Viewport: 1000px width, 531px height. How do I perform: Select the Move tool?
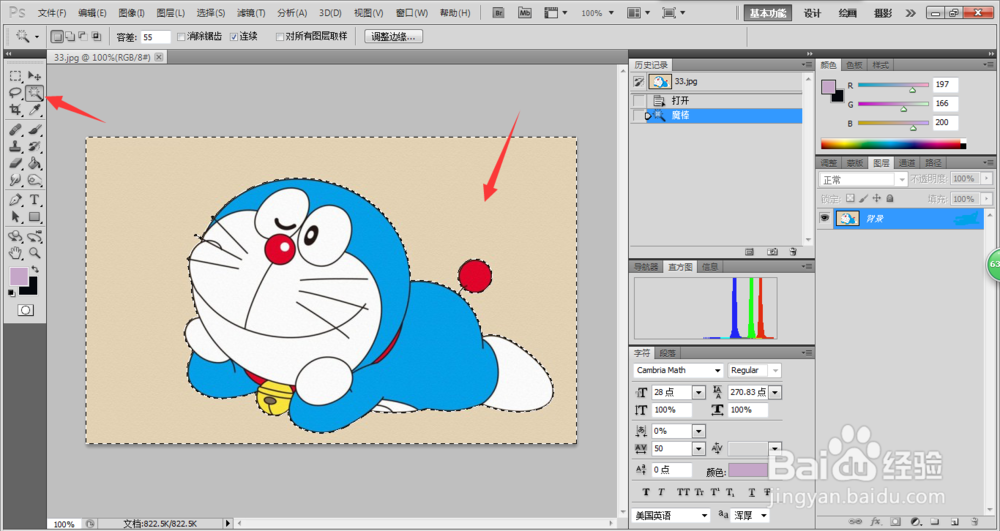click(x=34, y=76)
